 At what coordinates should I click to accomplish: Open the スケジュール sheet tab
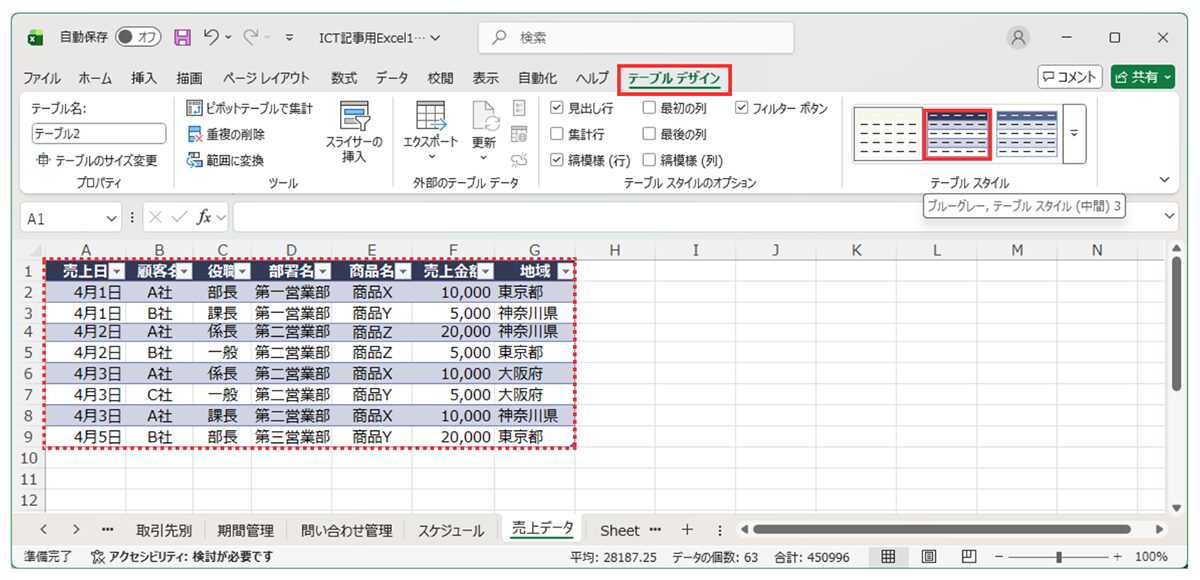click(x=452, y=530)
